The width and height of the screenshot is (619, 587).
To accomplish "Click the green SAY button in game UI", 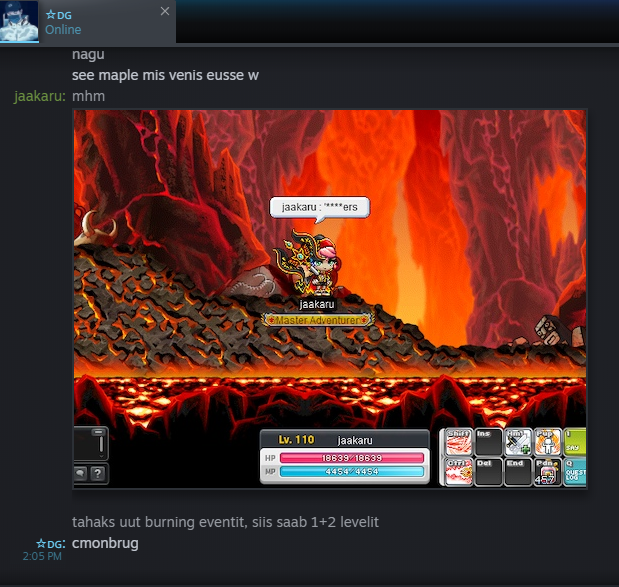I will coord(575,442).
